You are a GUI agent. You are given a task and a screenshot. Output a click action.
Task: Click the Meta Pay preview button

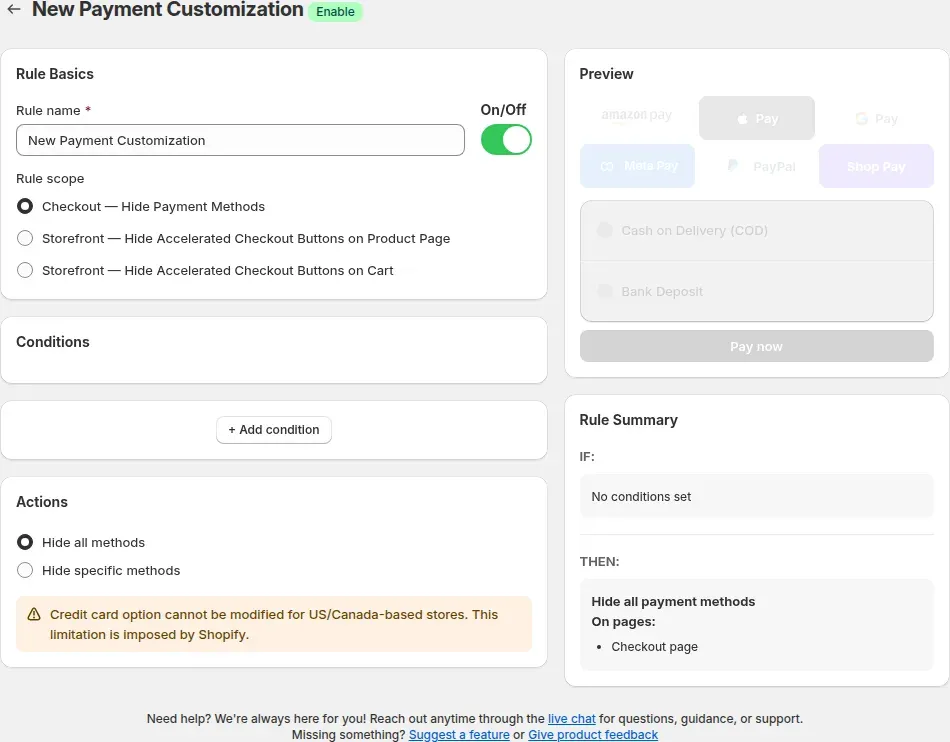[x=637, y=166]
